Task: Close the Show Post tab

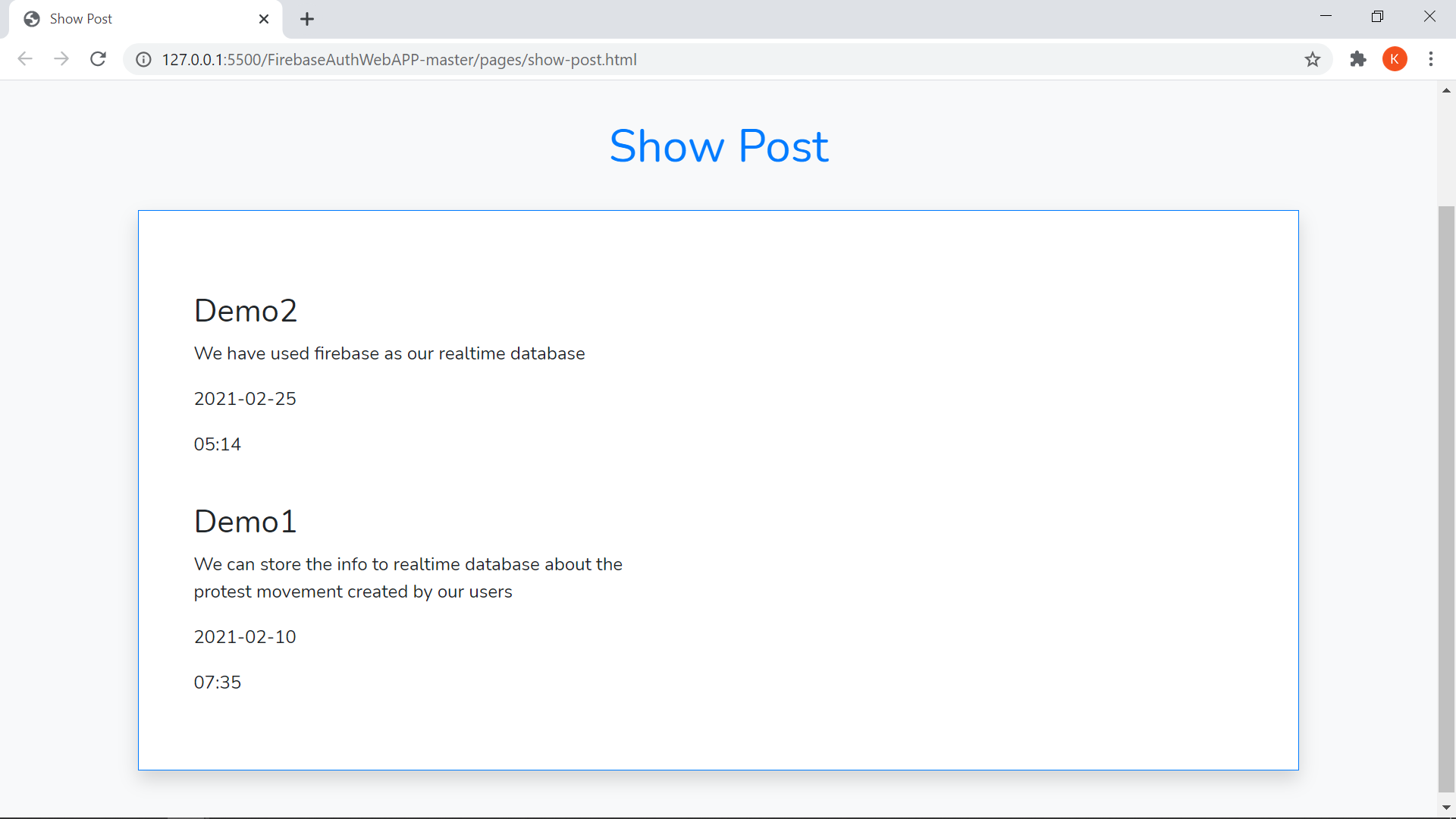Action: click(x=264, y=19)
